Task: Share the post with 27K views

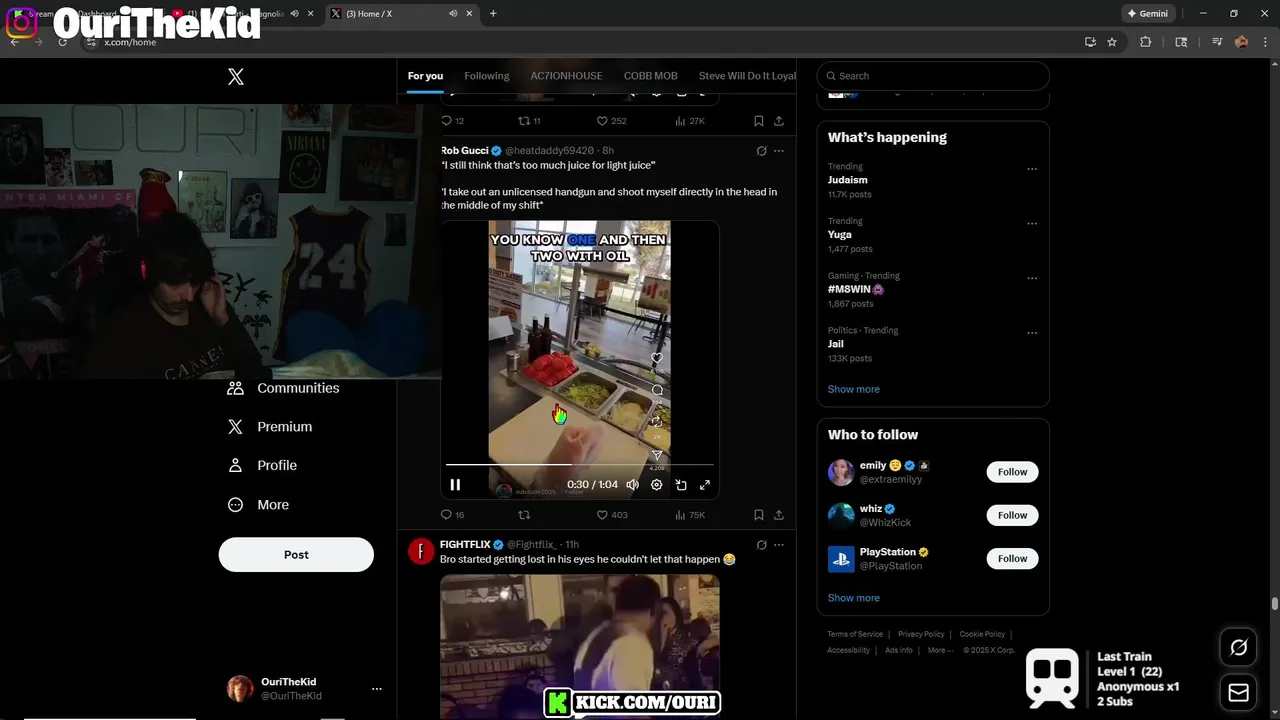Action: 779,121
